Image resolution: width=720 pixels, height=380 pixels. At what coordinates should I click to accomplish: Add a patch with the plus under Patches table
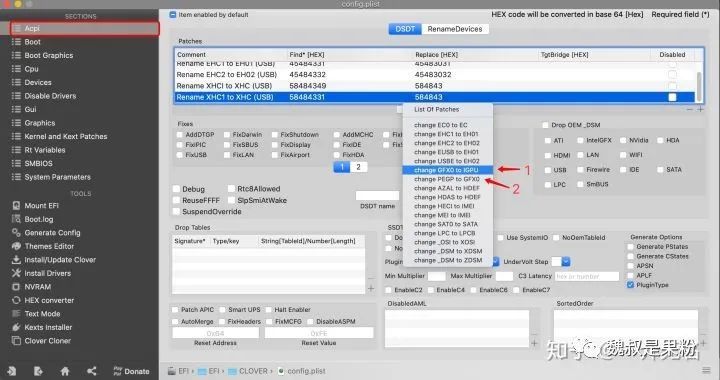point(700,109)
